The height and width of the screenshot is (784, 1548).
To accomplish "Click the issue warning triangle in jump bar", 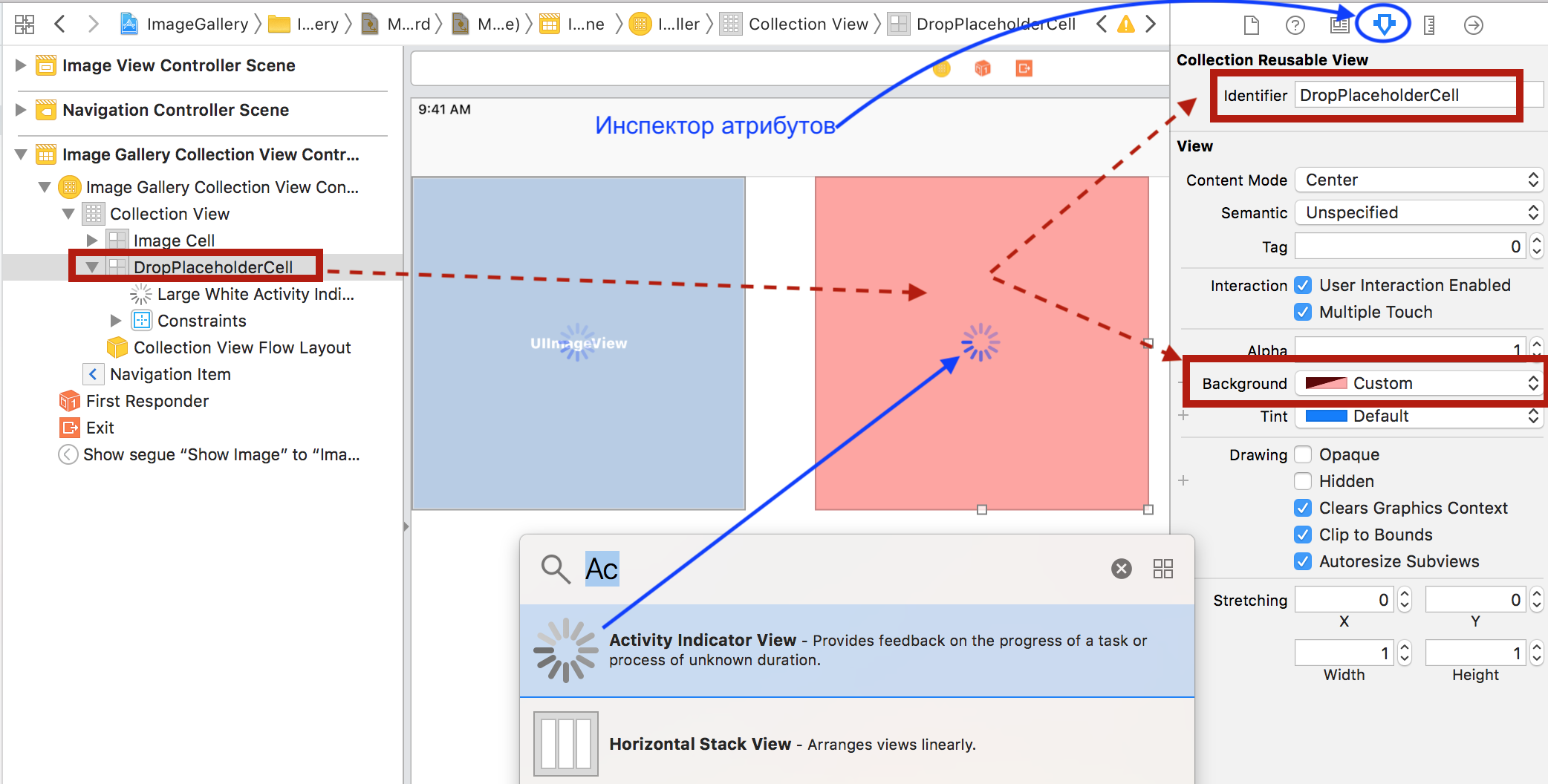I will click(x=1126, y=24).
